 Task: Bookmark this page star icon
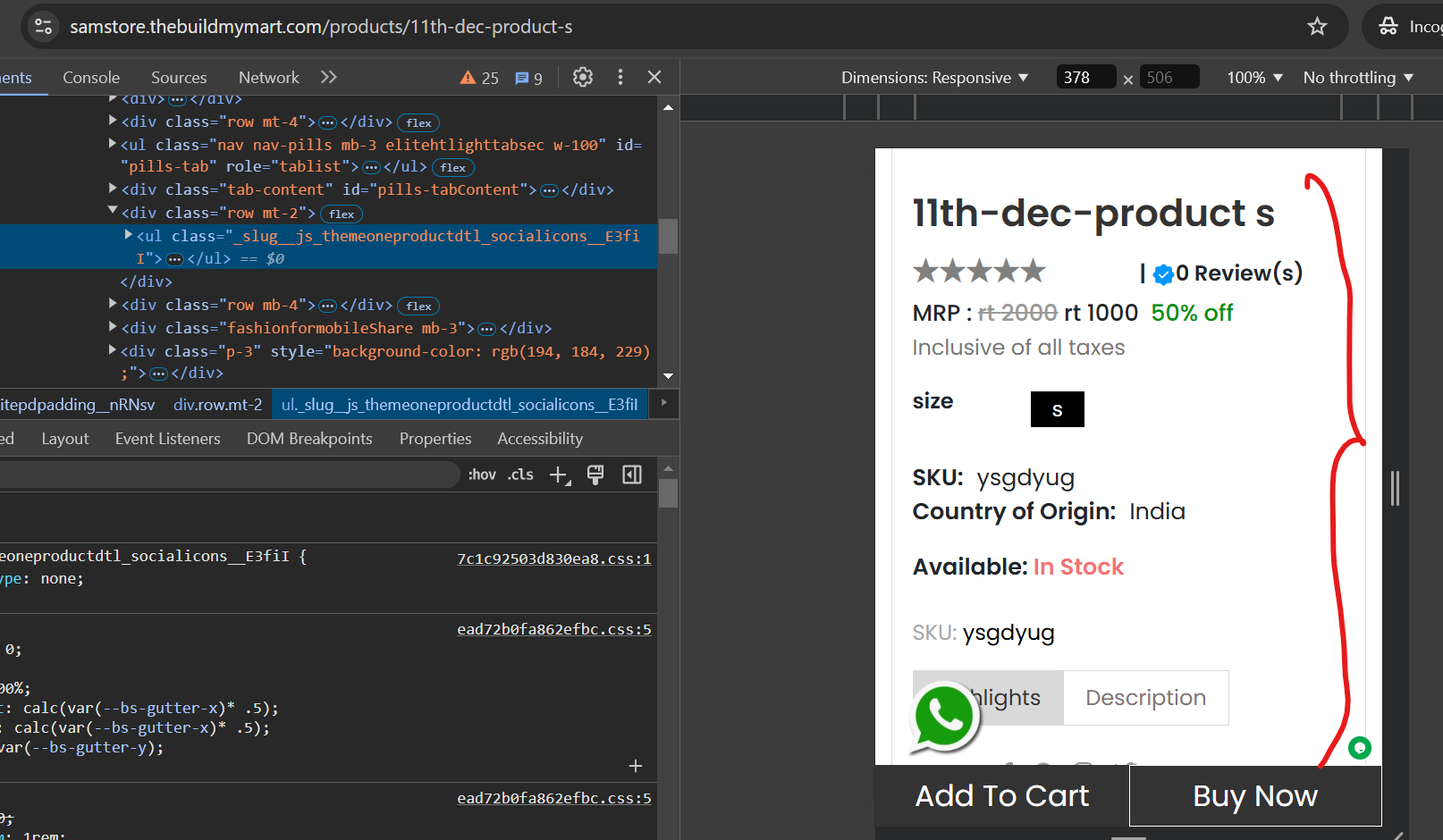coord(1317,27)
